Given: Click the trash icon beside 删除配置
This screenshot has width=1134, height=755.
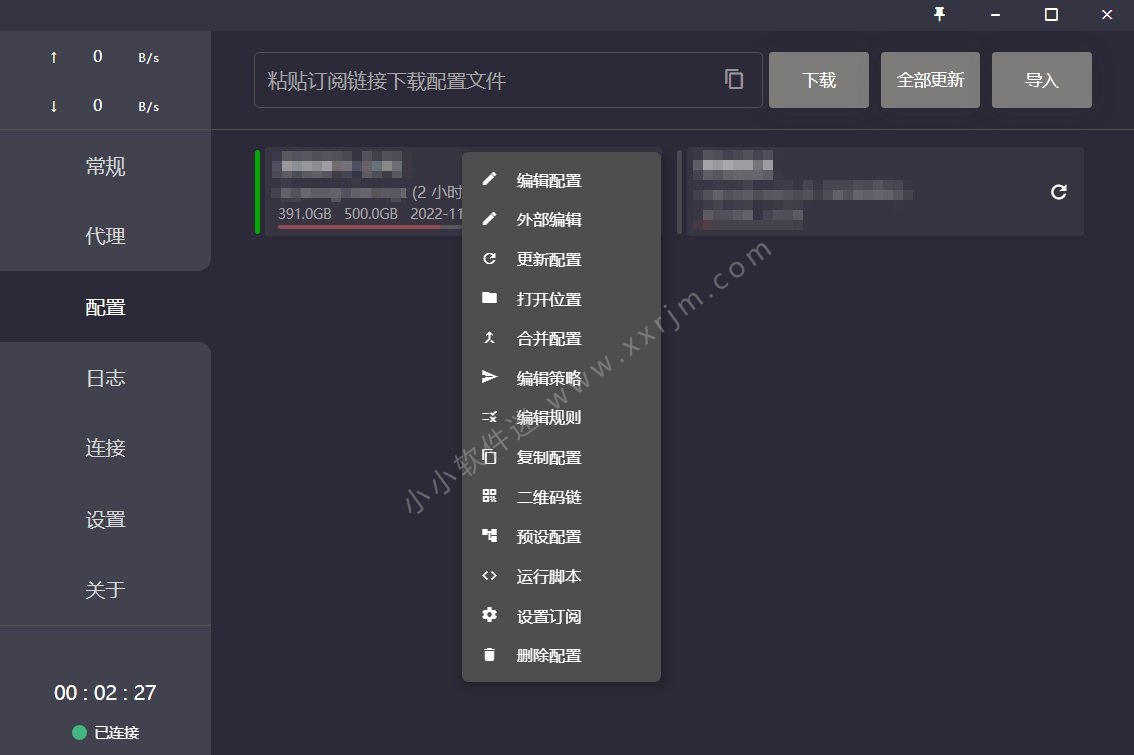Looking at the screenshot, I should (x=490, y=654).
